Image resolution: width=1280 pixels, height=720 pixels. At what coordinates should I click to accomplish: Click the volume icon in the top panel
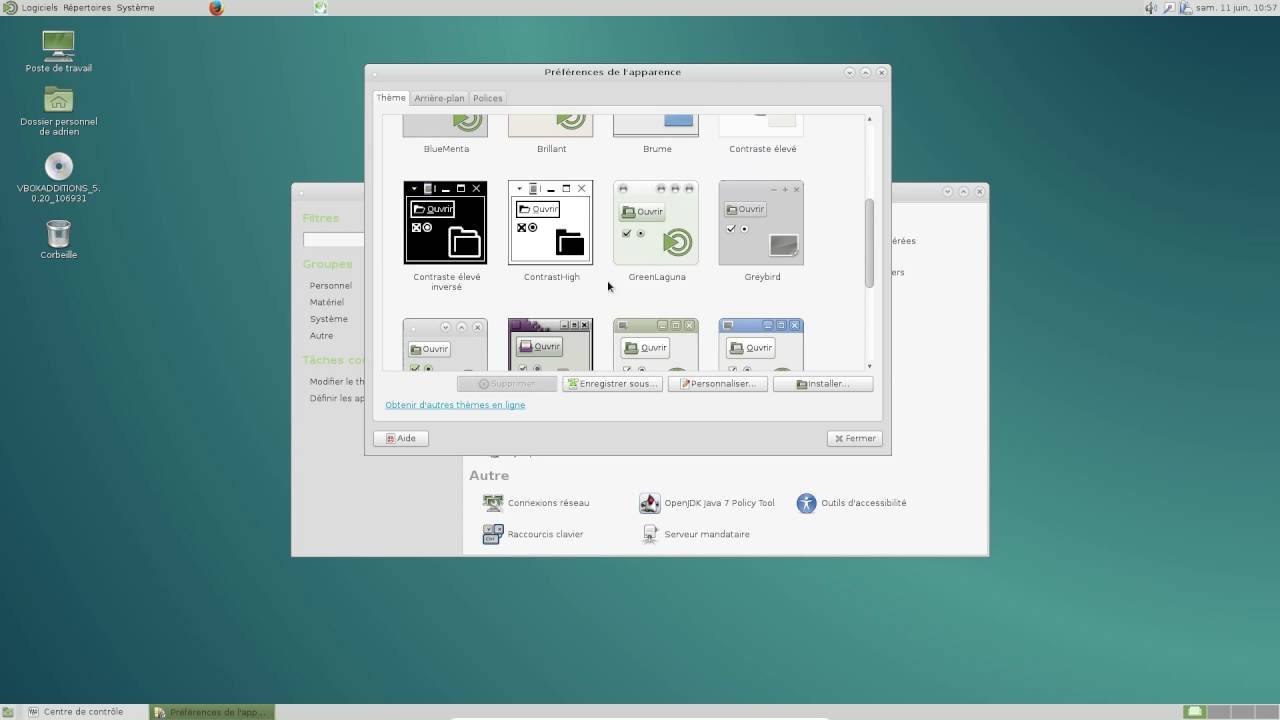1150,8
